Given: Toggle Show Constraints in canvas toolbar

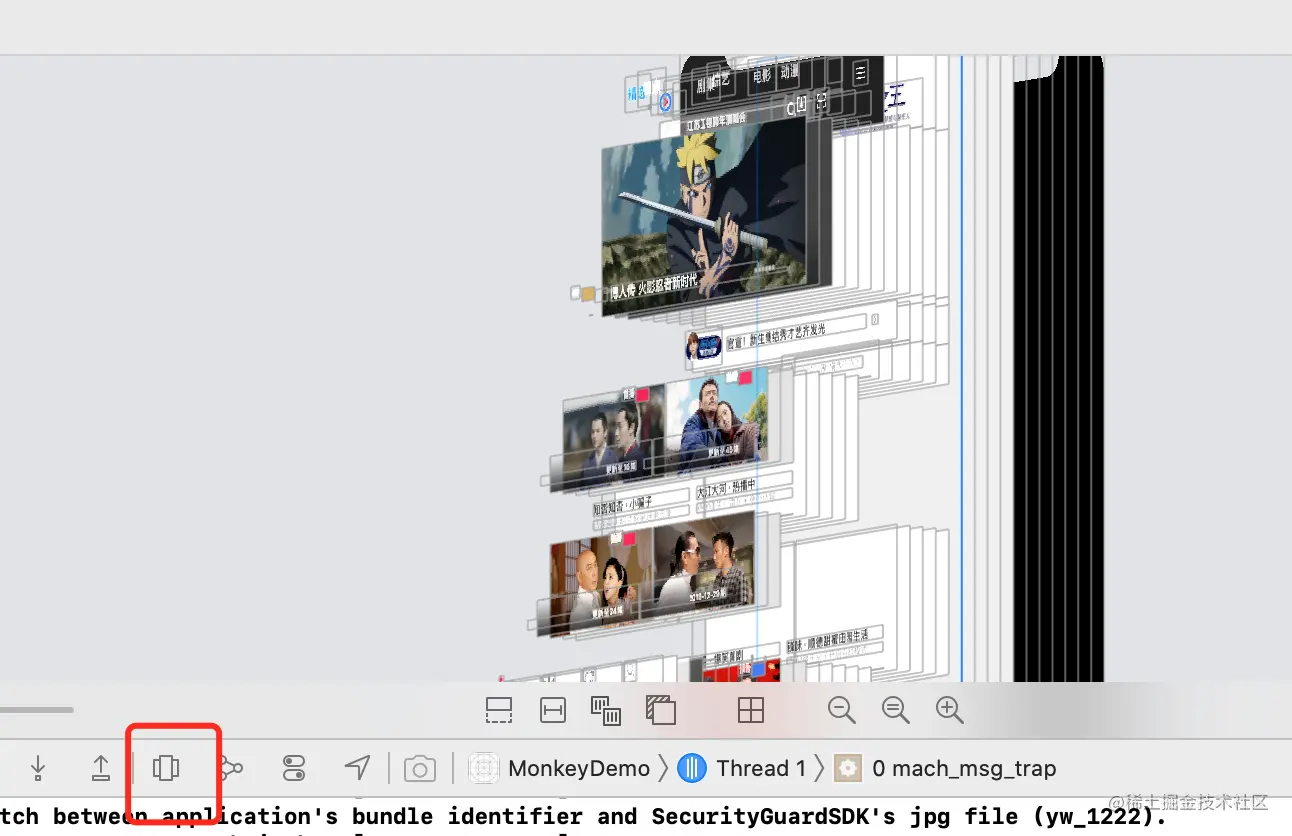Looking at the screenshot, I should click(553, 710).
